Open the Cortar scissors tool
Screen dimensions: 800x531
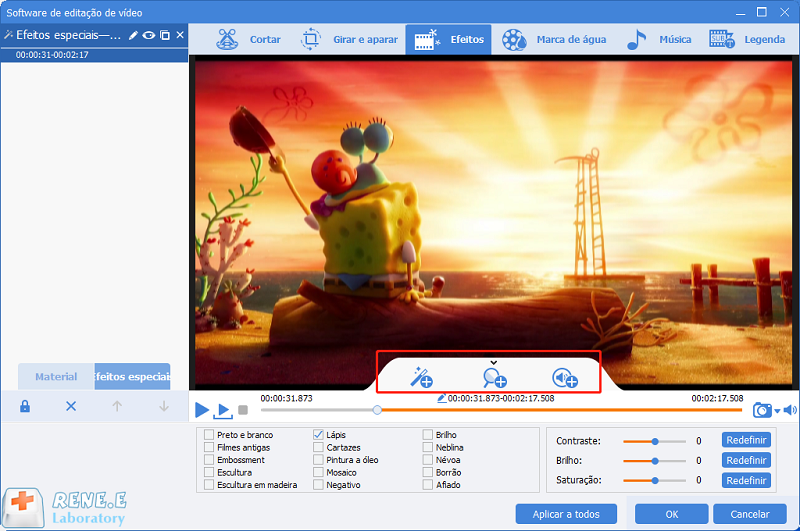point(248,39)
